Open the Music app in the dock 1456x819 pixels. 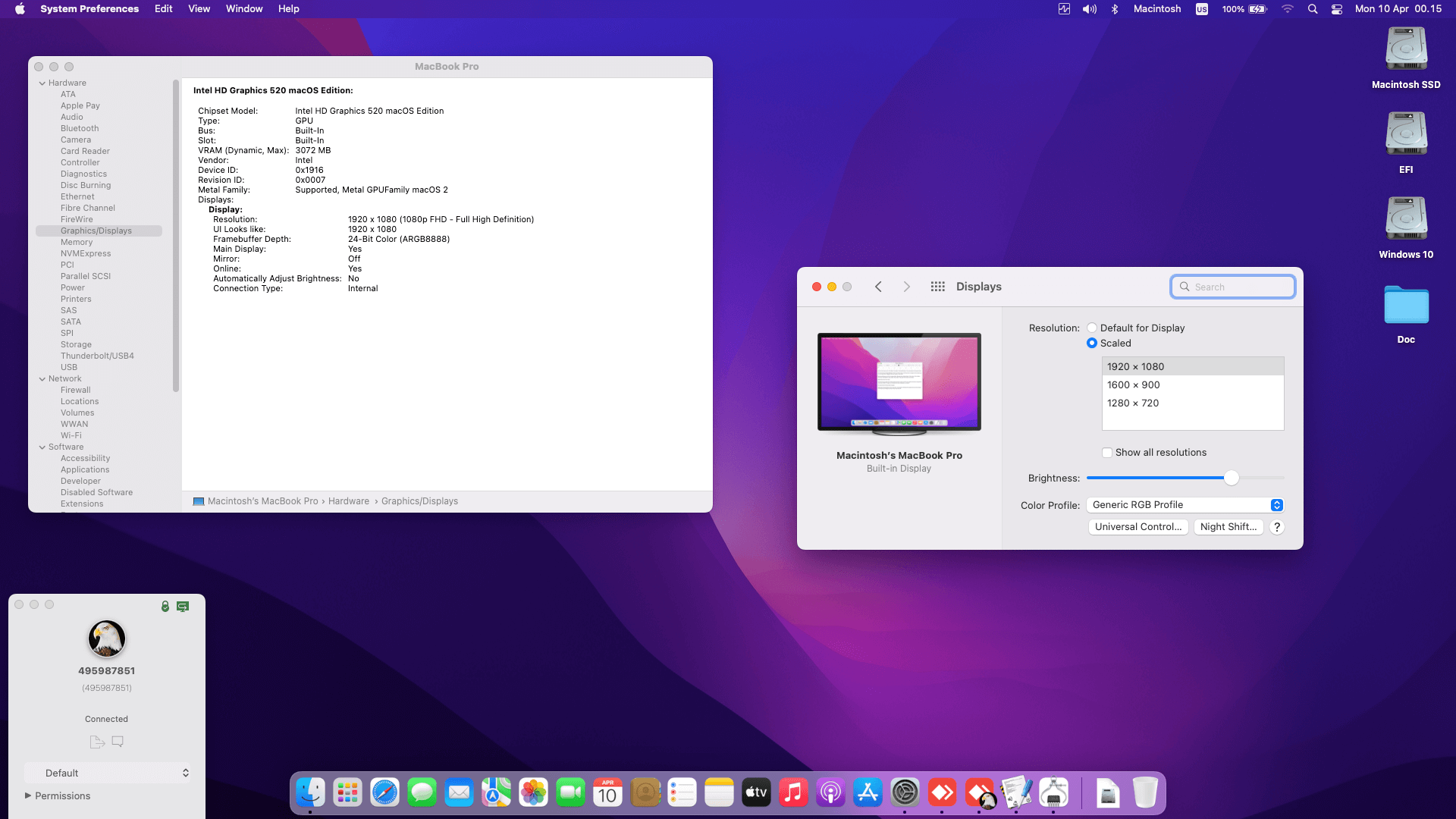793,793
